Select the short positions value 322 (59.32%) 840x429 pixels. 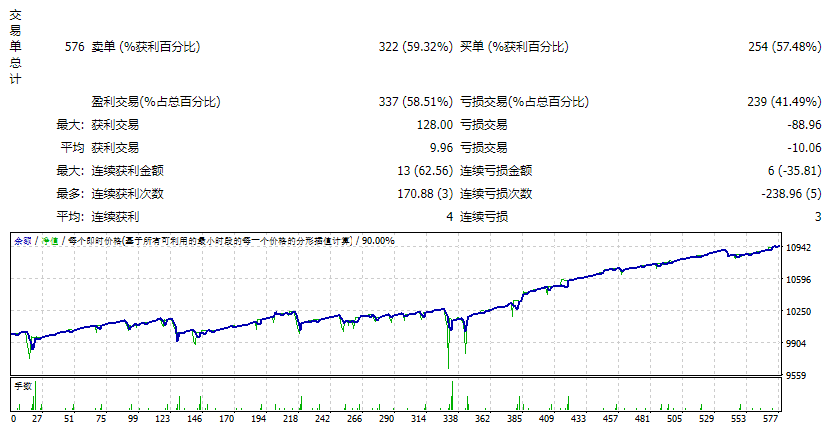click(x=416, y=47)
